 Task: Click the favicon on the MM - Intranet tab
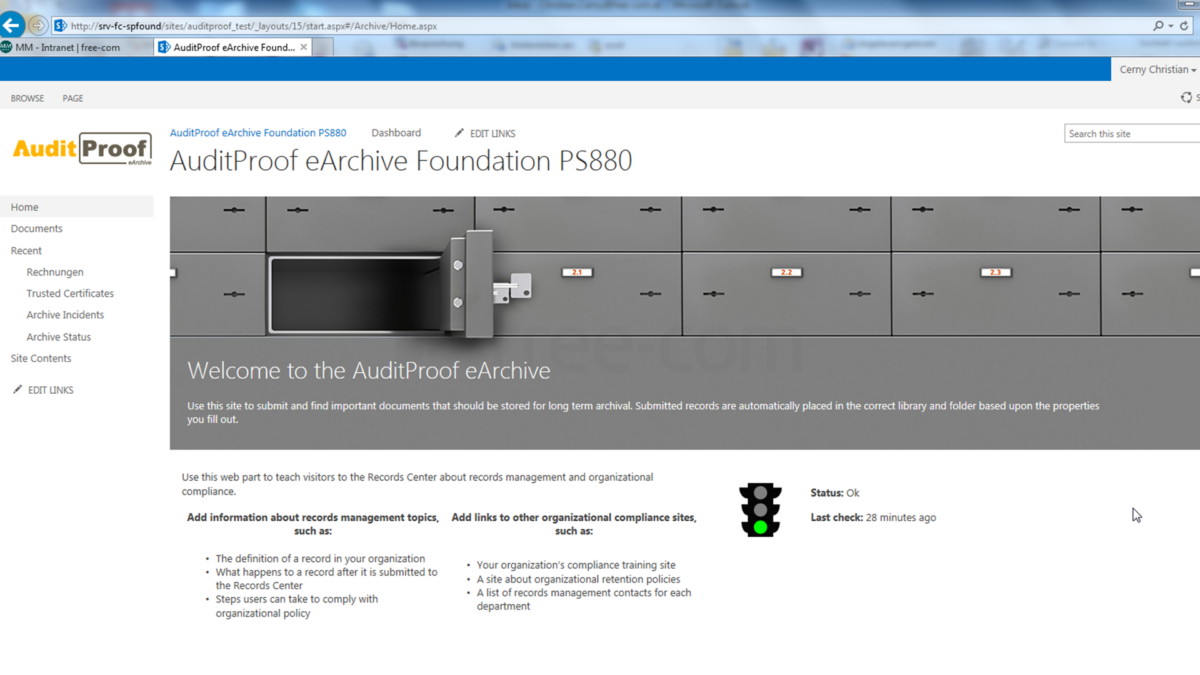coord(10,46)
